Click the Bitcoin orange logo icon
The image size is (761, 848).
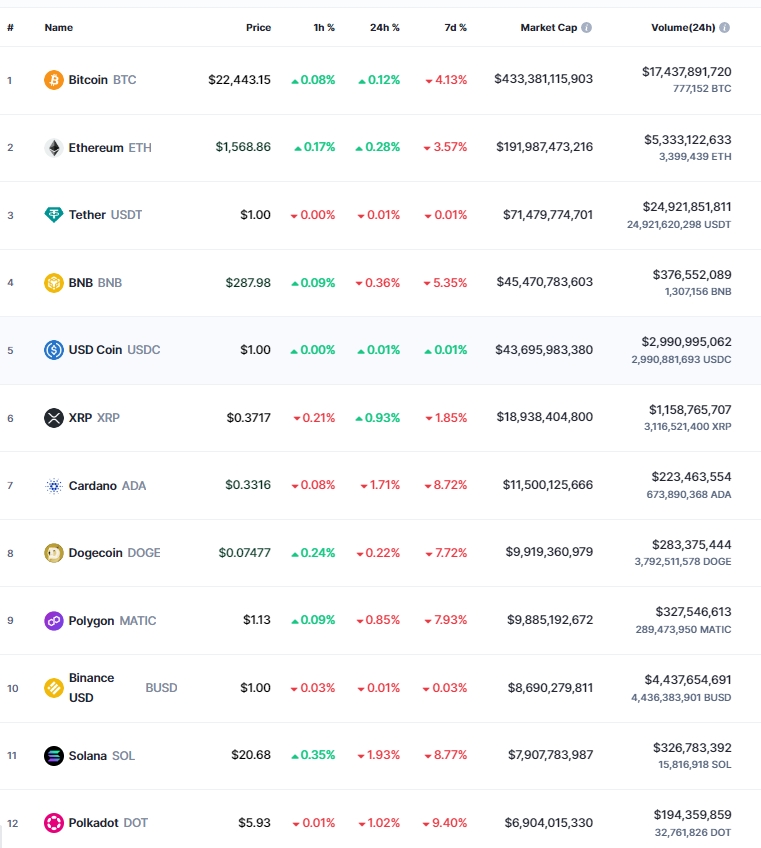(54, 80)
